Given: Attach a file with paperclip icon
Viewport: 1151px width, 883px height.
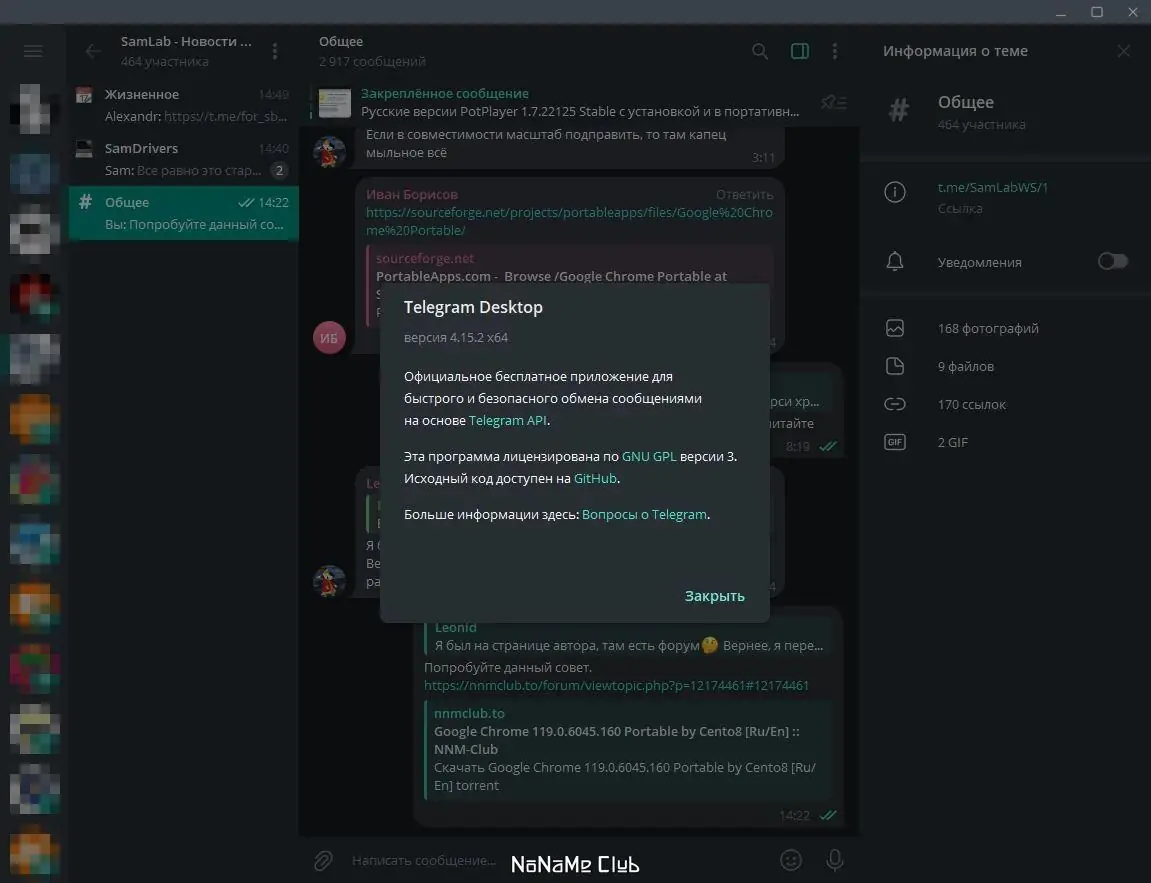Looking at the screenshot, I should [323, 860].
